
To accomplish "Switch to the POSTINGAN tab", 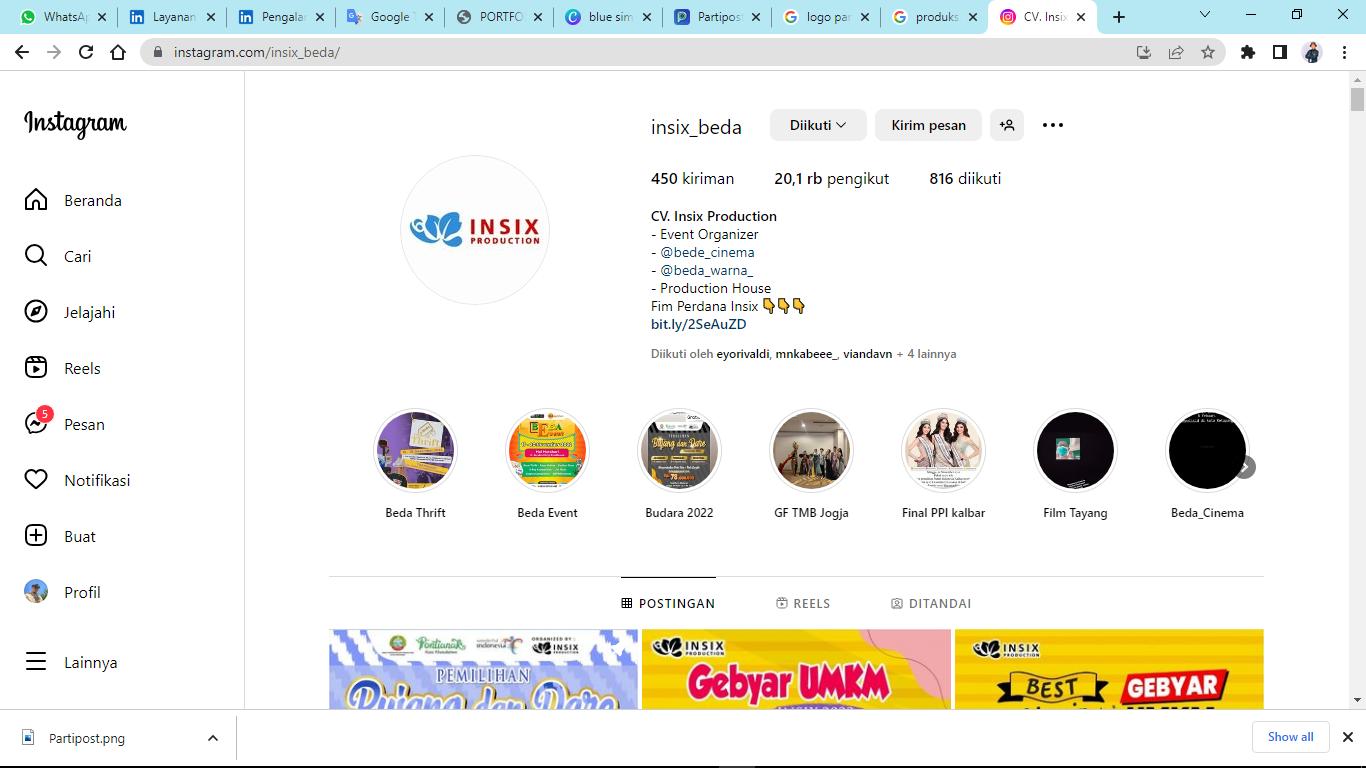I will pos(668,603).
